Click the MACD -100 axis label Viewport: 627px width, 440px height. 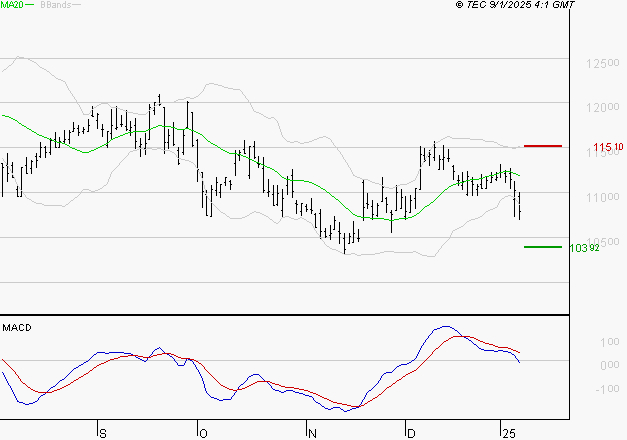click(x=607, y=389)
